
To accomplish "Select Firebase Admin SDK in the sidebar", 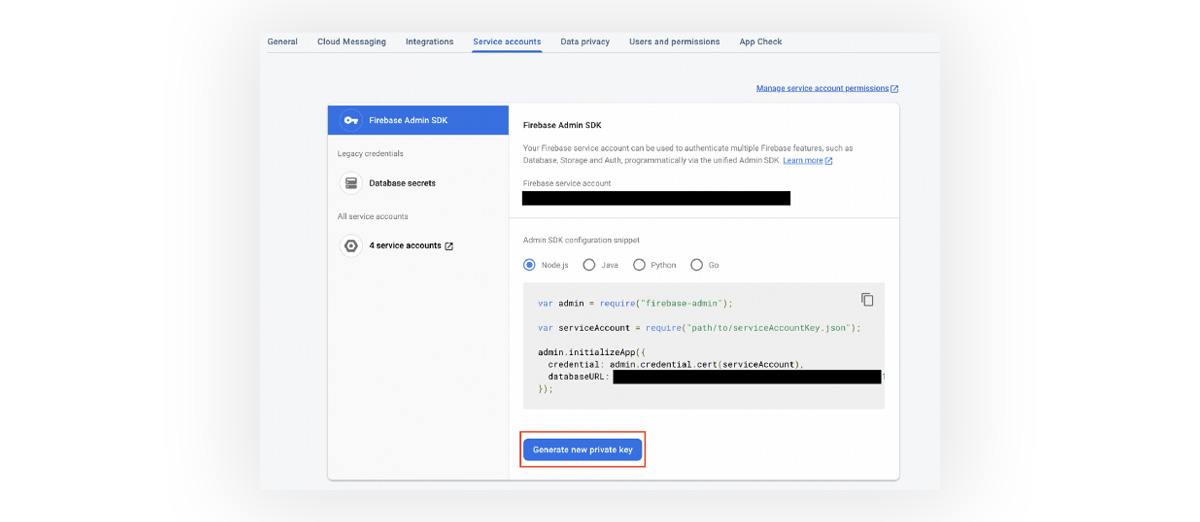I will coord(418,120).
